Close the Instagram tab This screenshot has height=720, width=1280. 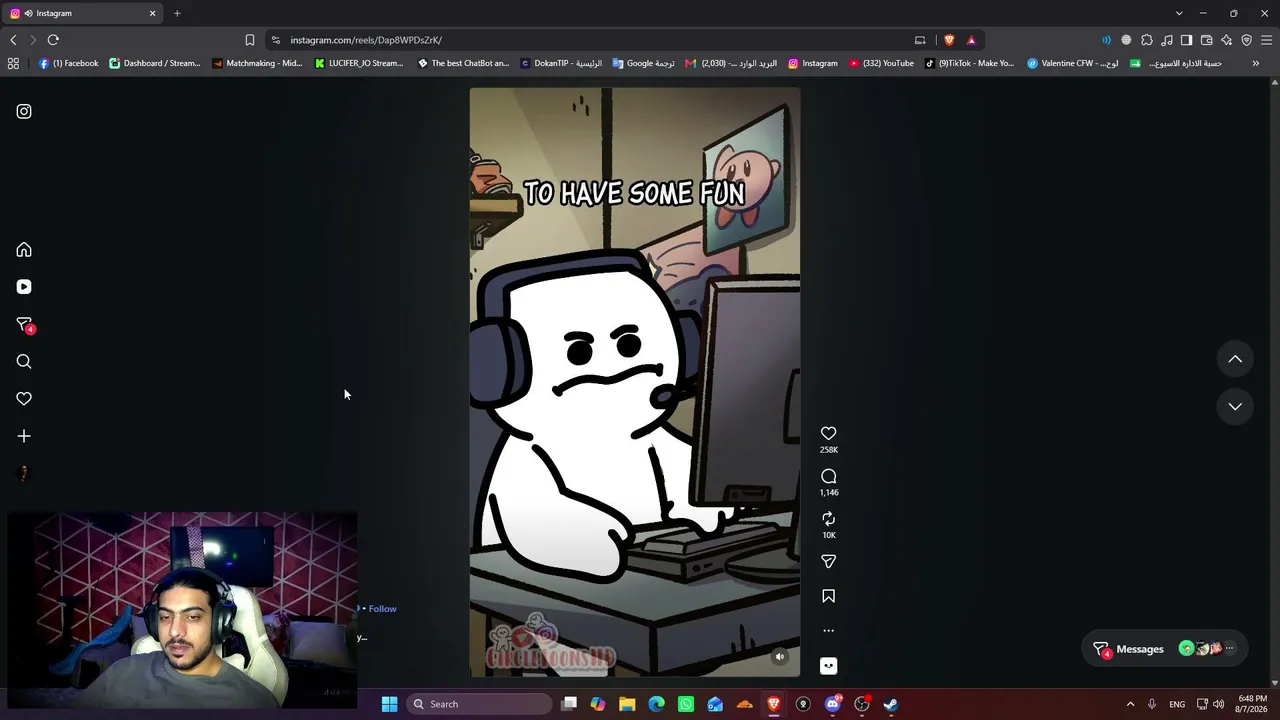pyautogui.click(x=153, y=13)
